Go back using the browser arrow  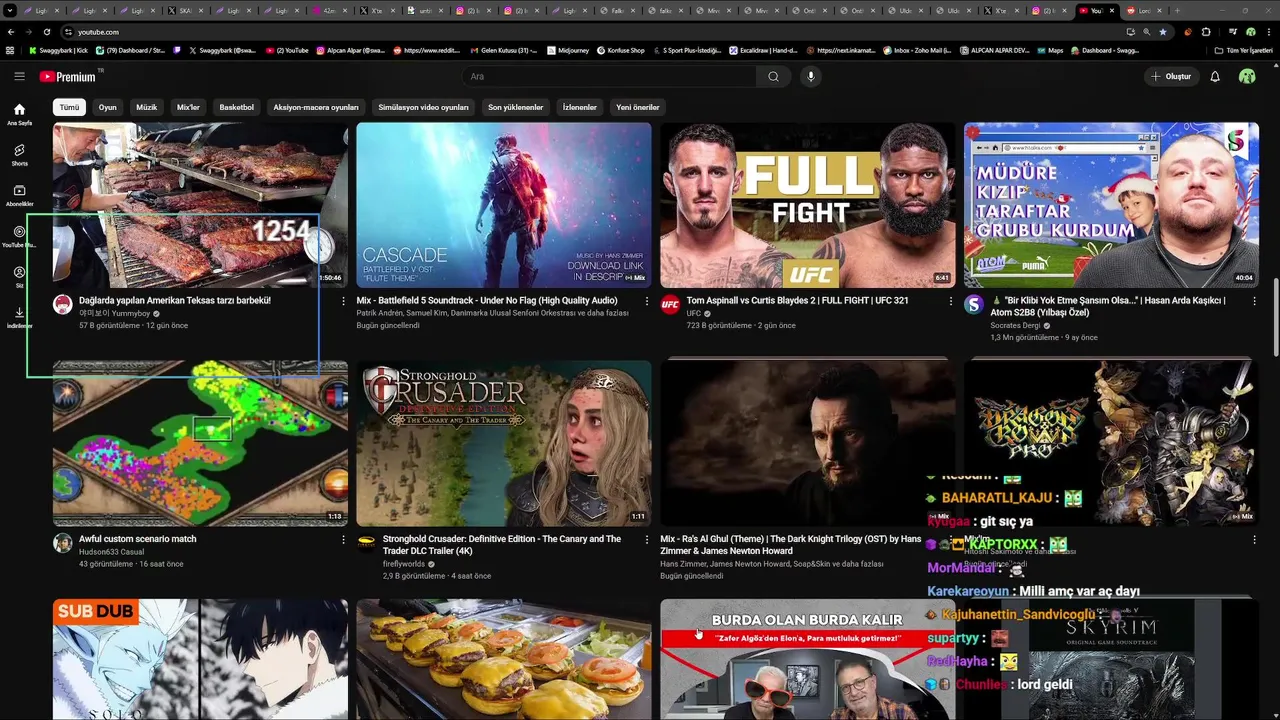tap(11, 32)
